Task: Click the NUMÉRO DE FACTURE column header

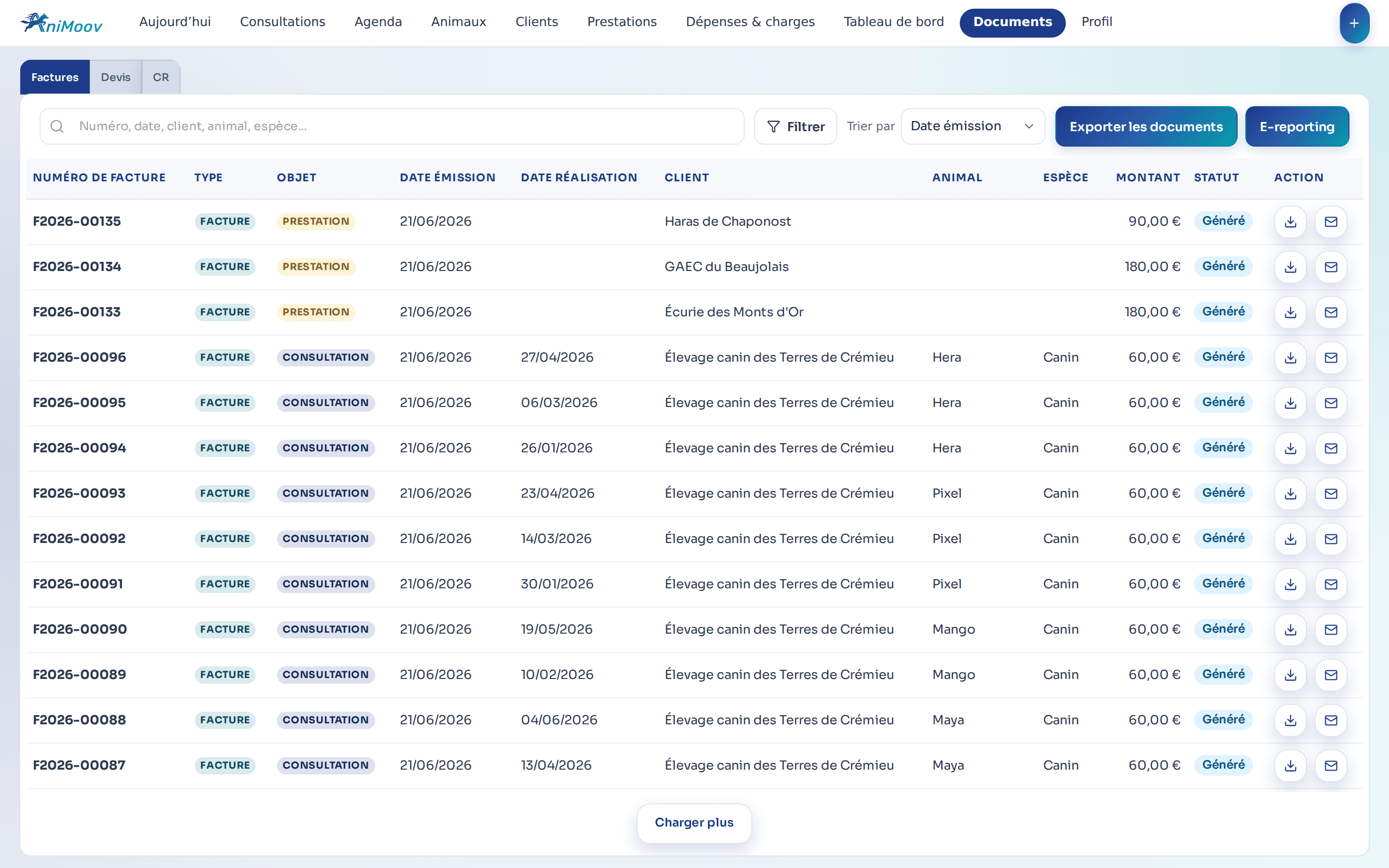Action: 99,178
